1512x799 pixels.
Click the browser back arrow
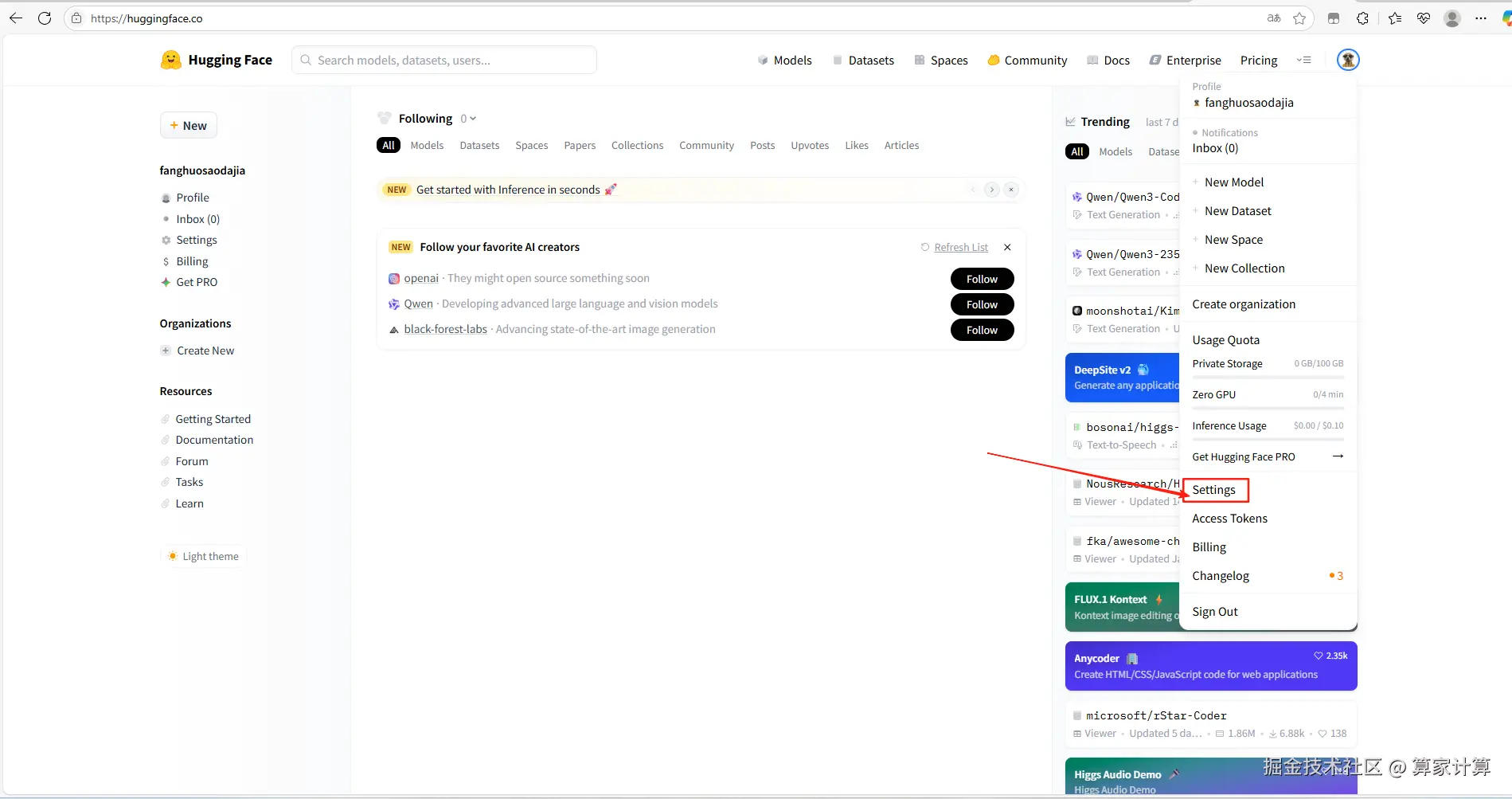point(15,18)
